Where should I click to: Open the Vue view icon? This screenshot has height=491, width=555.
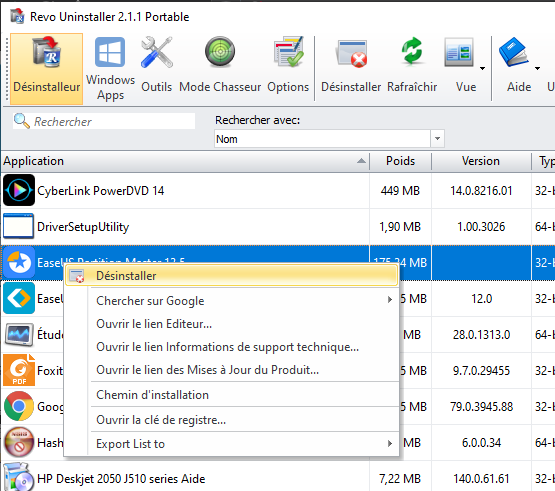point(459,52)
